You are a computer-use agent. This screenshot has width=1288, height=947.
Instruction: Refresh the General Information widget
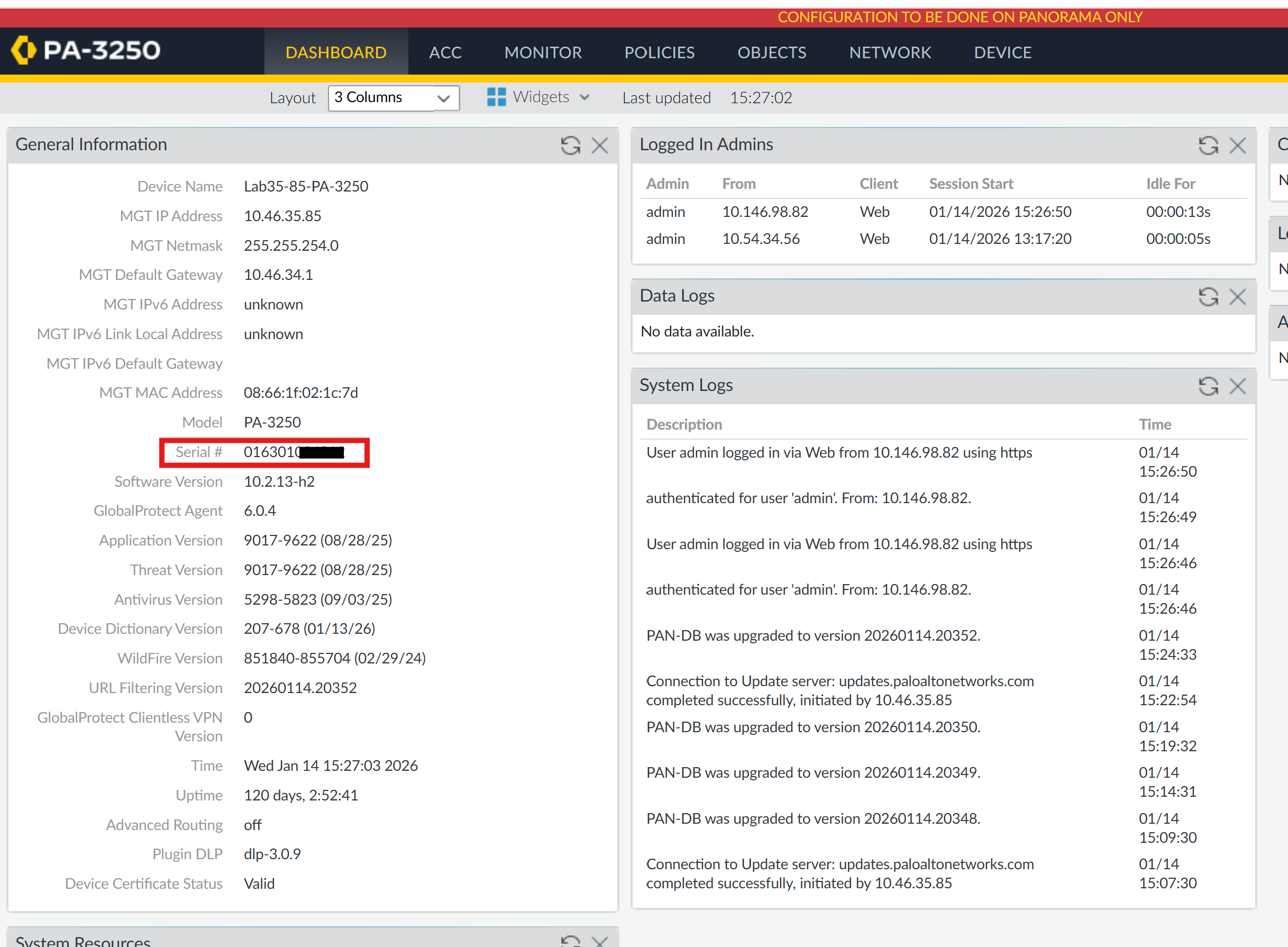point(570,145)
